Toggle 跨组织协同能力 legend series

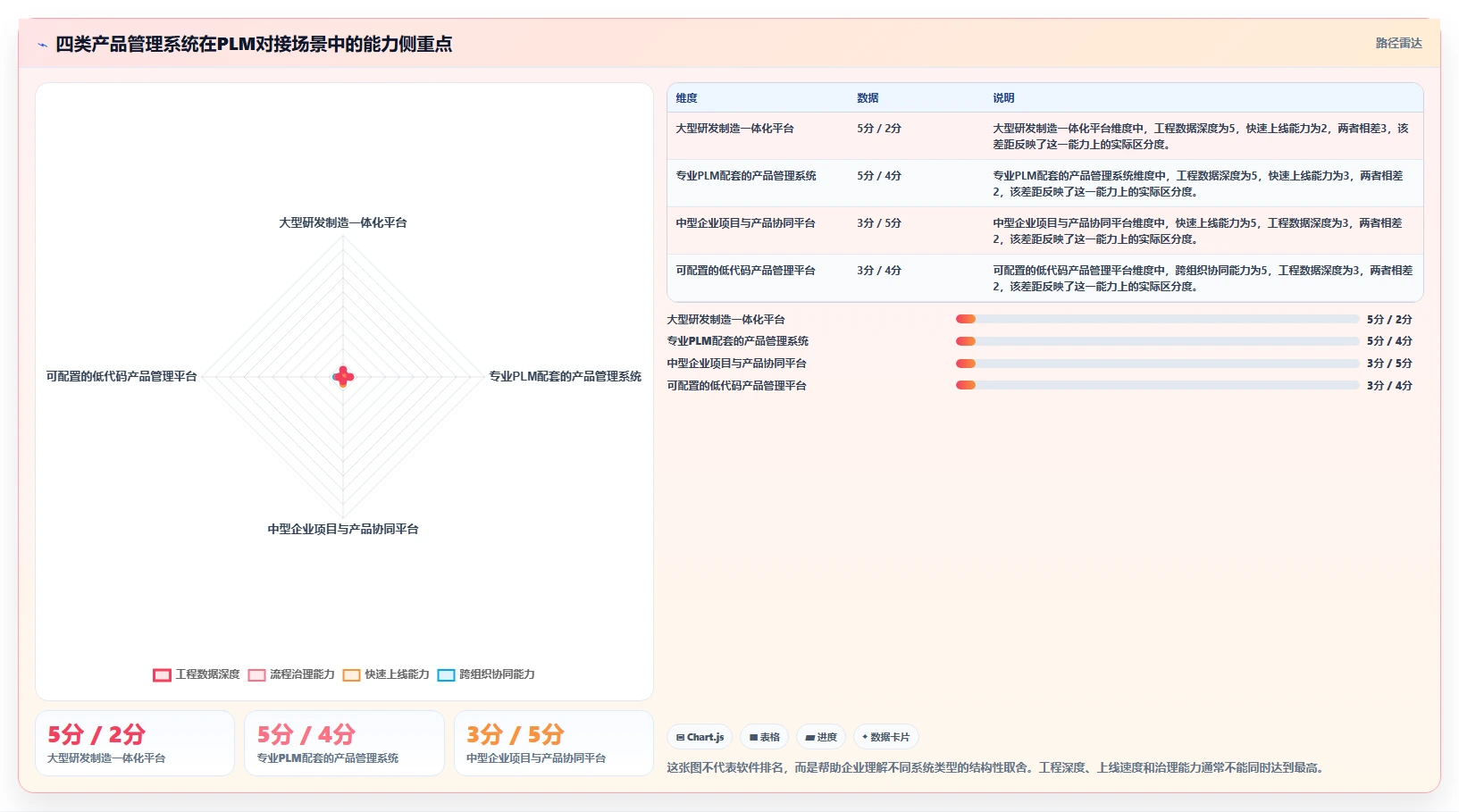[486, 674]
